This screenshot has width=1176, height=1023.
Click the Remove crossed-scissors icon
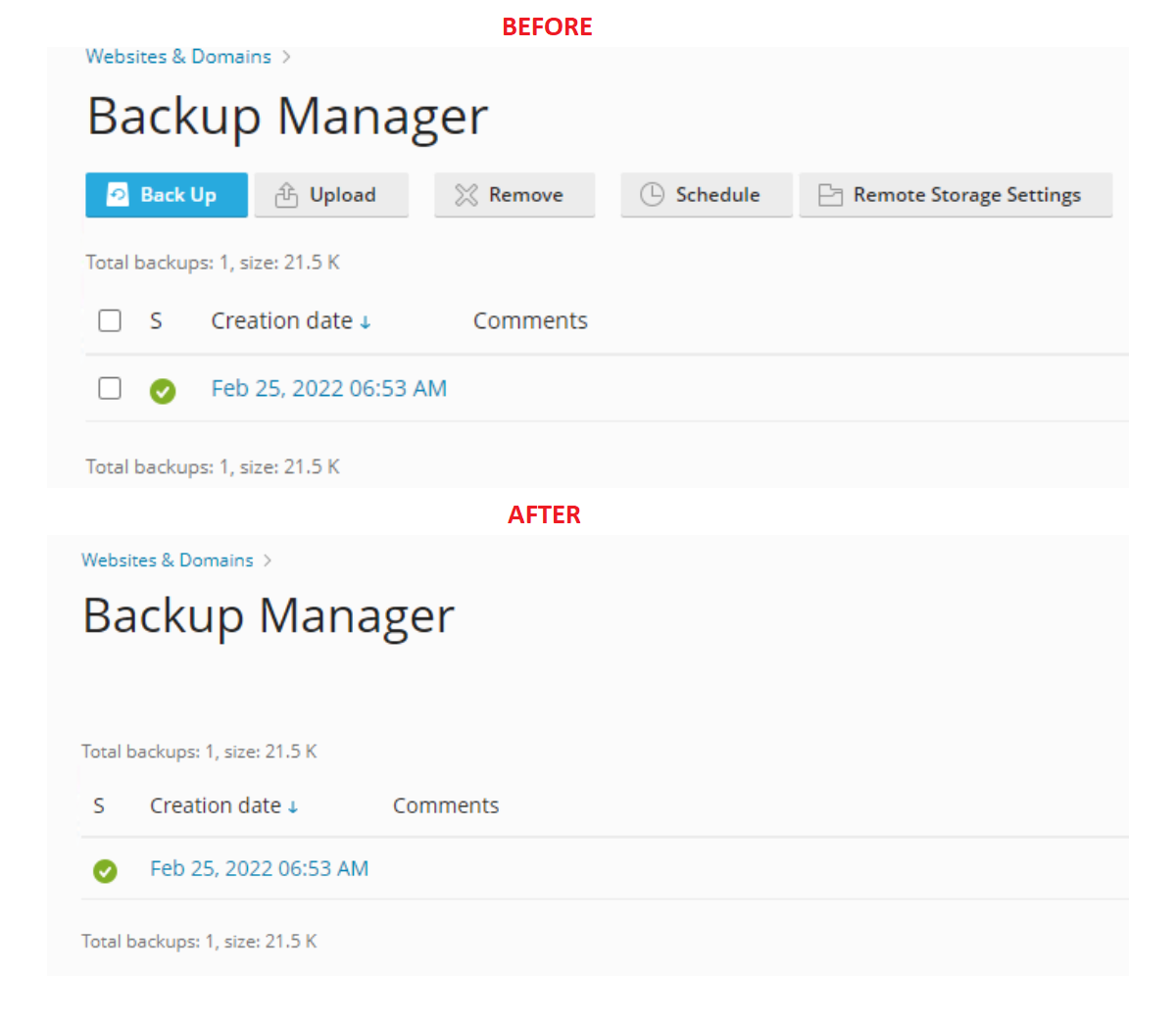[x=465, y=195]
